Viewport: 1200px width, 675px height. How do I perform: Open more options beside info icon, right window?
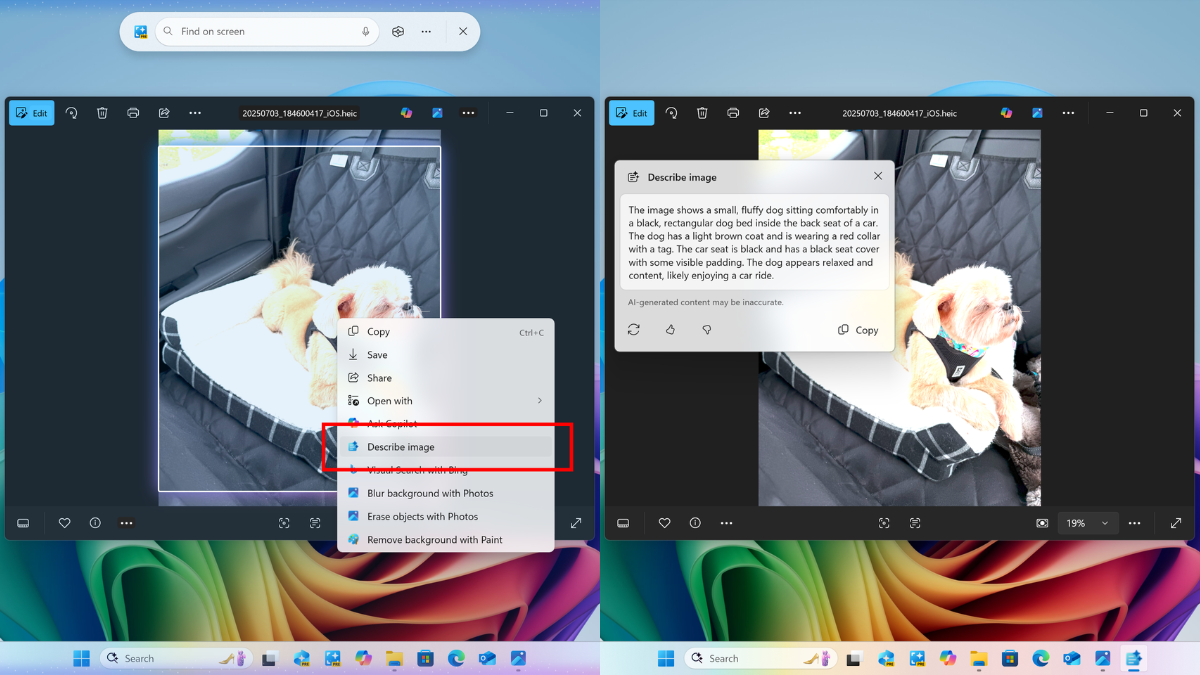726,523
